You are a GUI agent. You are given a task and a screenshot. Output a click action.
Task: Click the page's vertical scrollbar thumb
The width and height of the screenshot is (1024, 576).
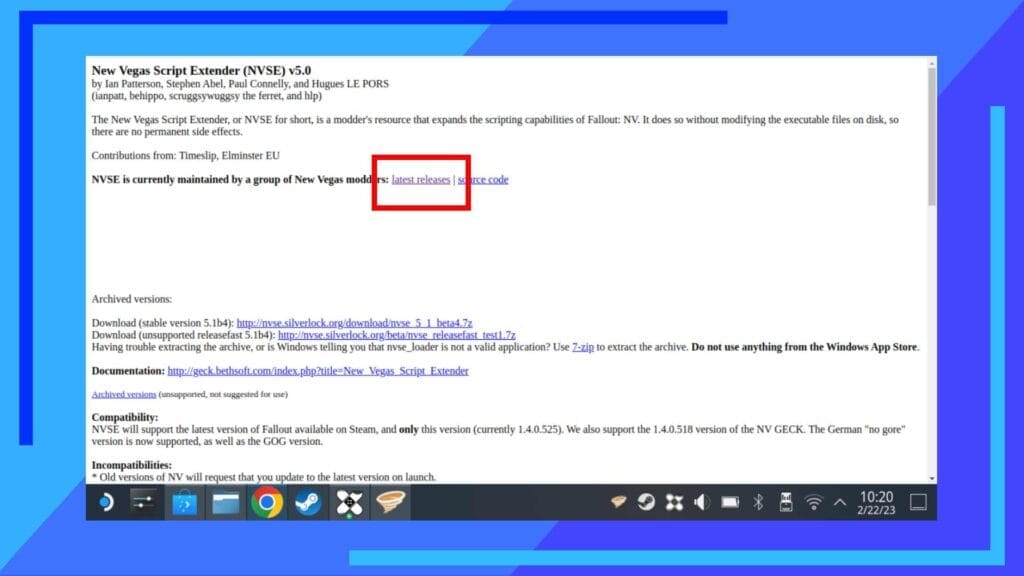[x=931, y=135]
